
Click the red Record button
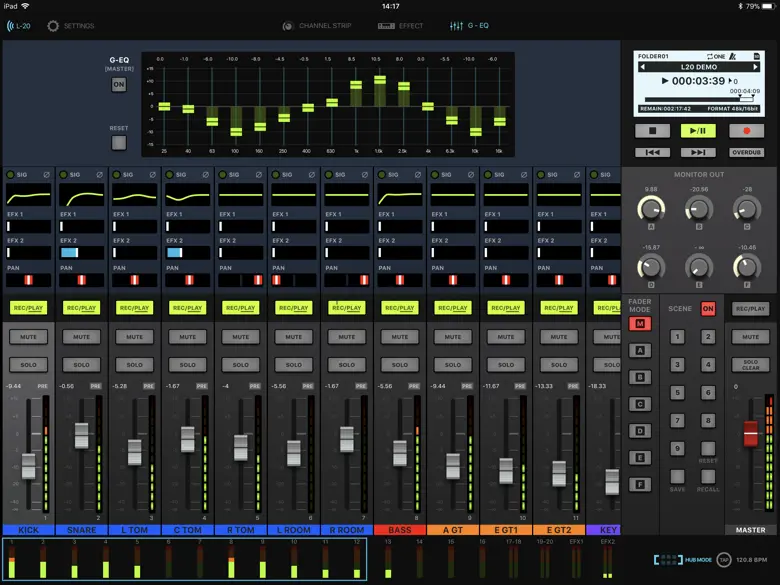(746, 131)
